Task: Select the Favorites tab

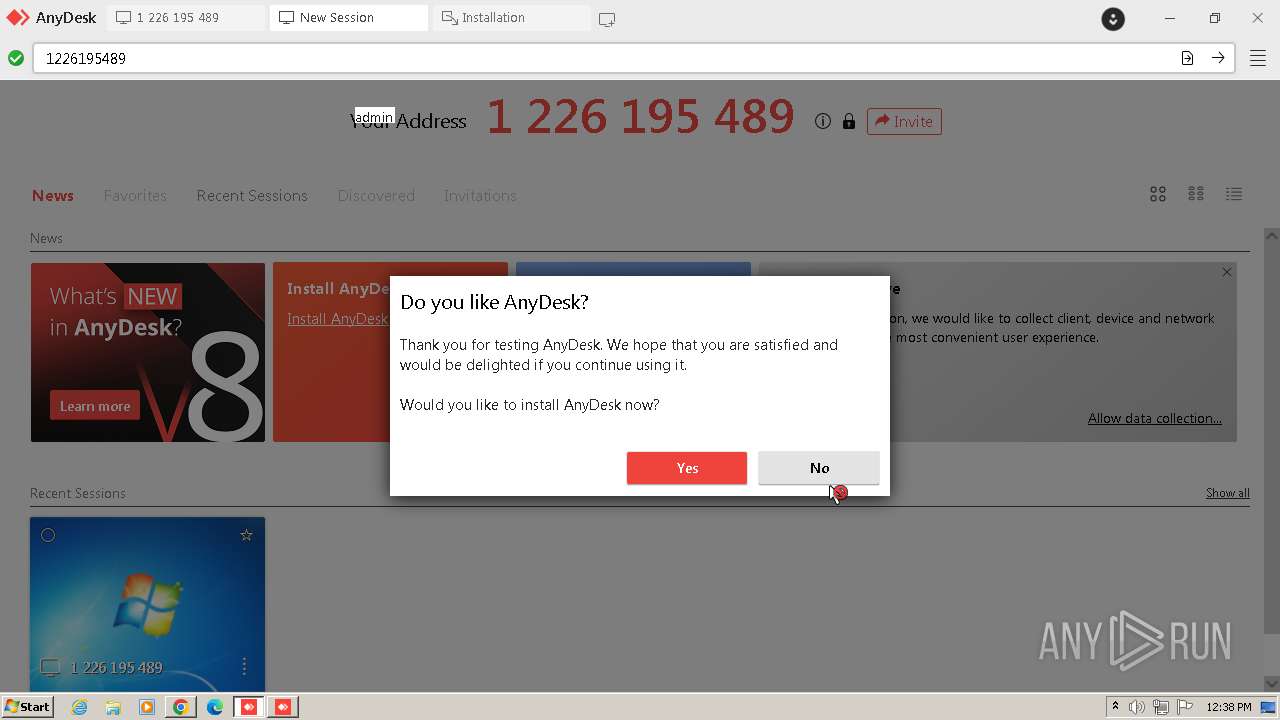Action: 135,195
